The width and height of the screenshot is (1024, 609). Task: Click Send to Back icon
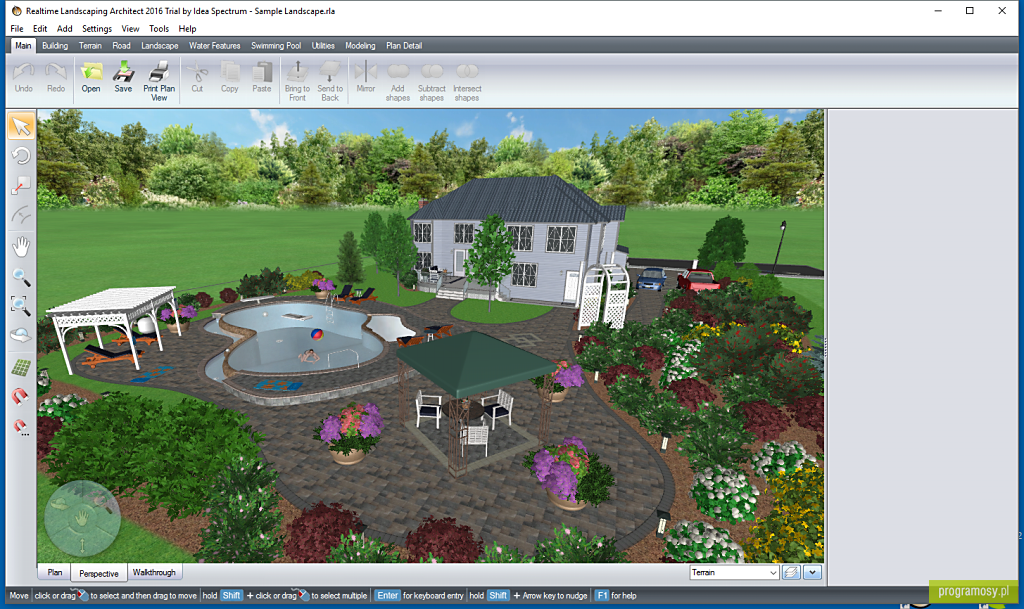(x=330, y=82)
